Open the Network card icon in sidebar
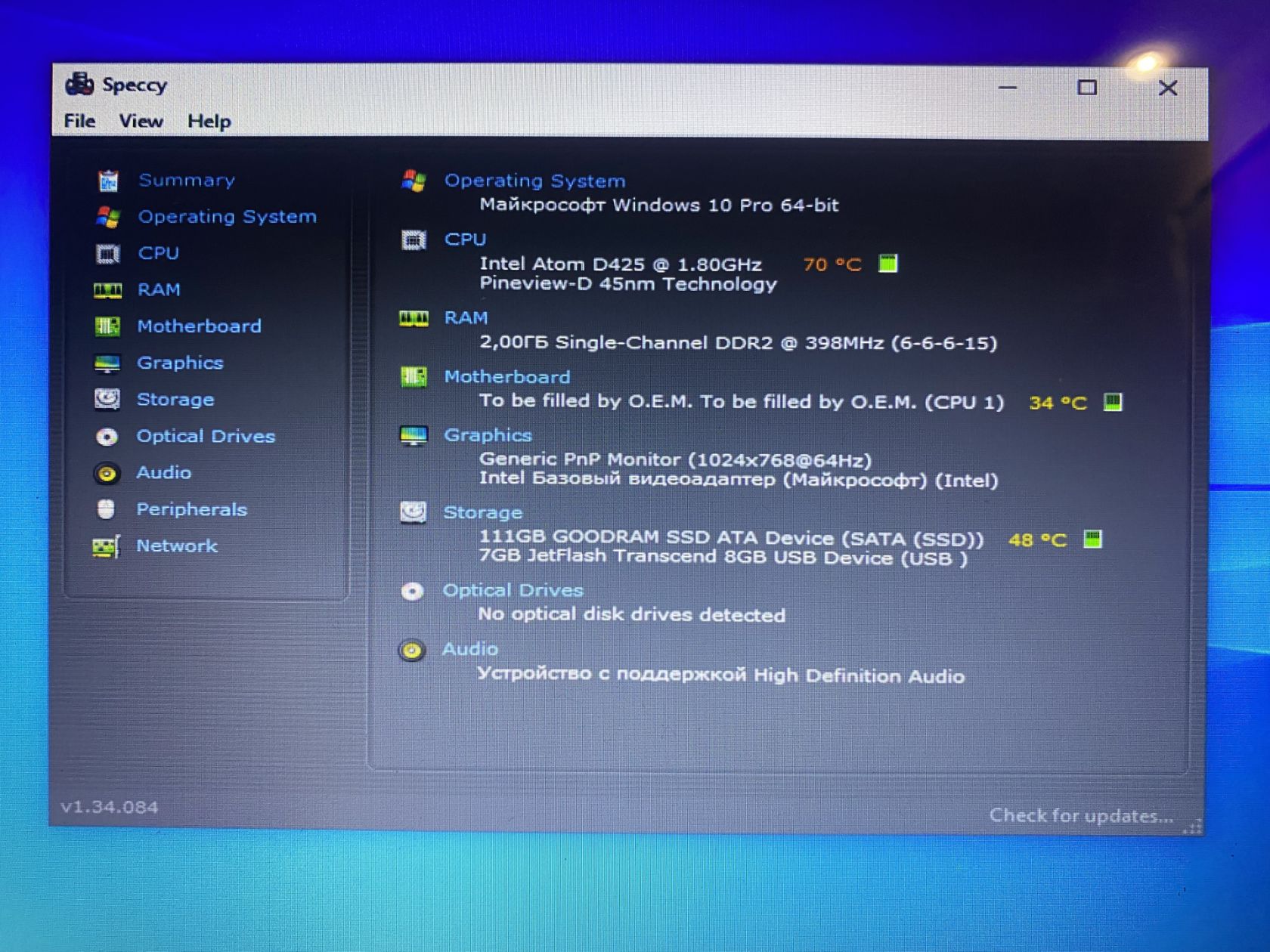This screenshot has height=952, width=1270. [x=106, y=546]
